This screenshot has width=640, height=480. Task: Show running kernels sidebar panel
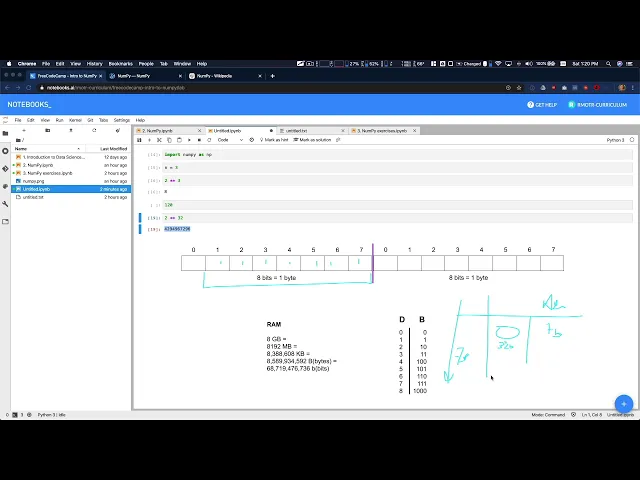[5, 151]
